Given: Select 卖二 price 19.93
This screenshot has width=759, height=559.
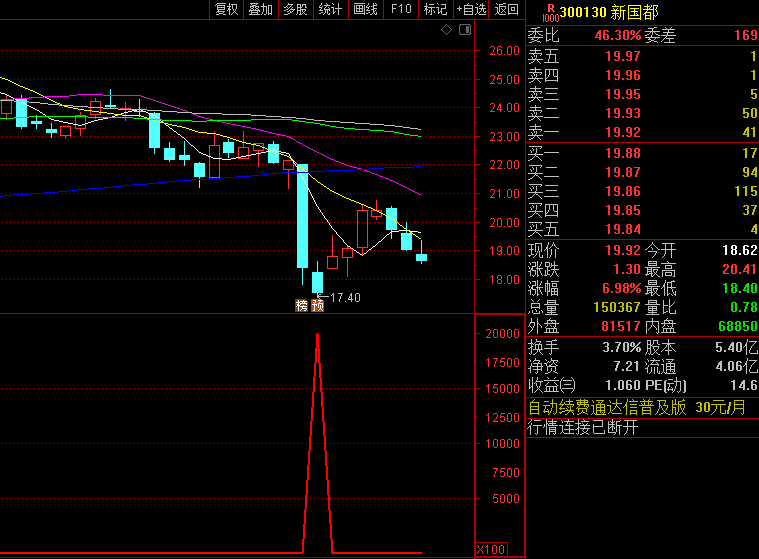Looking at the screenshot, I should pyautogui.click(x=623, y=113).
